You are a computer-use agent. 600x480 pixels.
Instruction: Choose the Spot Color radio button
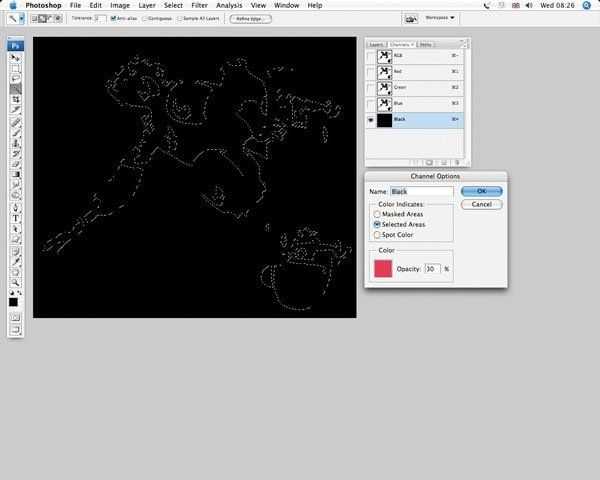point(377,235)
